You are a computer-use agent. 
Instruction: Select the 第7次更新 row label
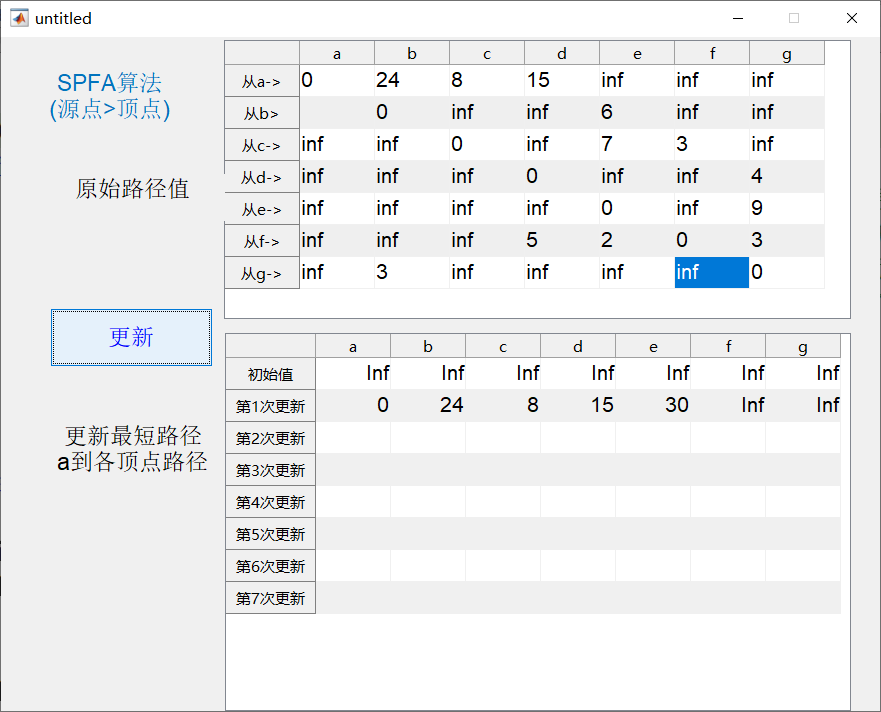point(270,598)
